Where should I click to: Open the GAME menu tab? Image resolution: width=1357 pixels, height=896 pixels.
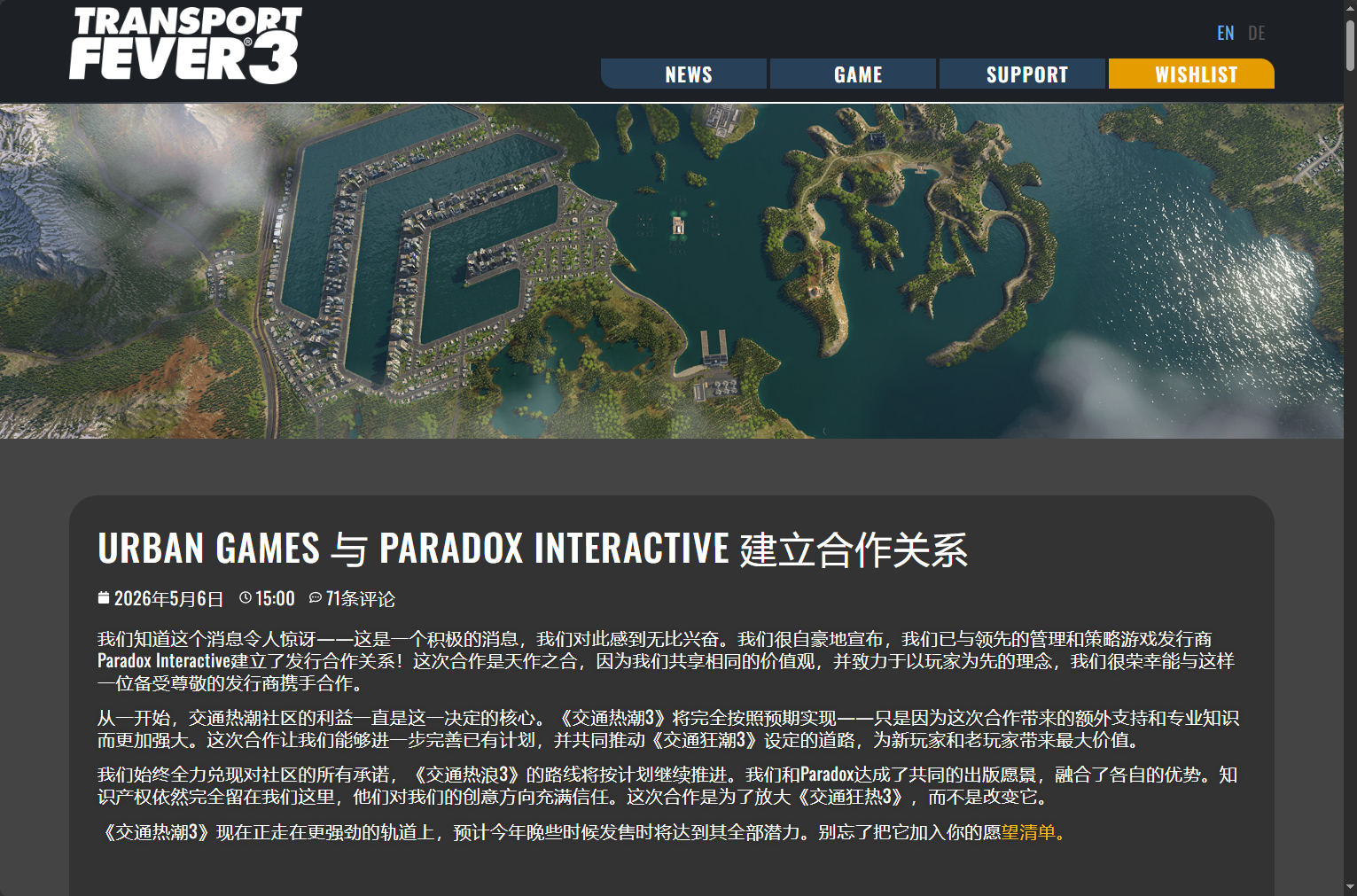[853, 74]
